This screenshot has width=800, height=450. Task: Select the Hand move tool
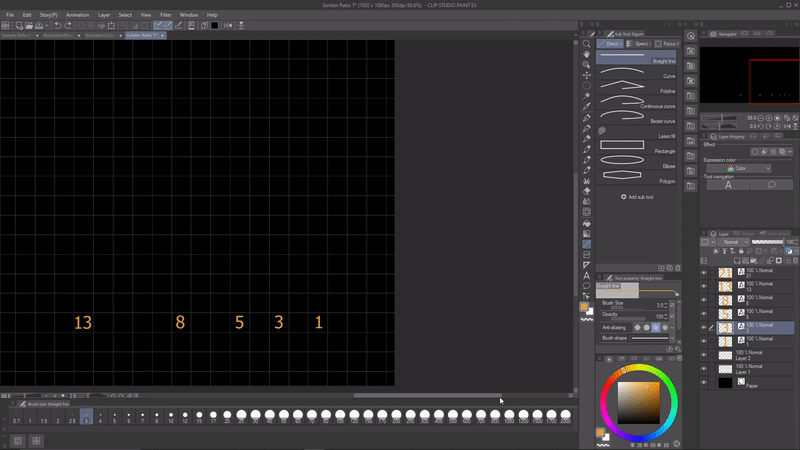pyautogui.click(x=587, y=54)
